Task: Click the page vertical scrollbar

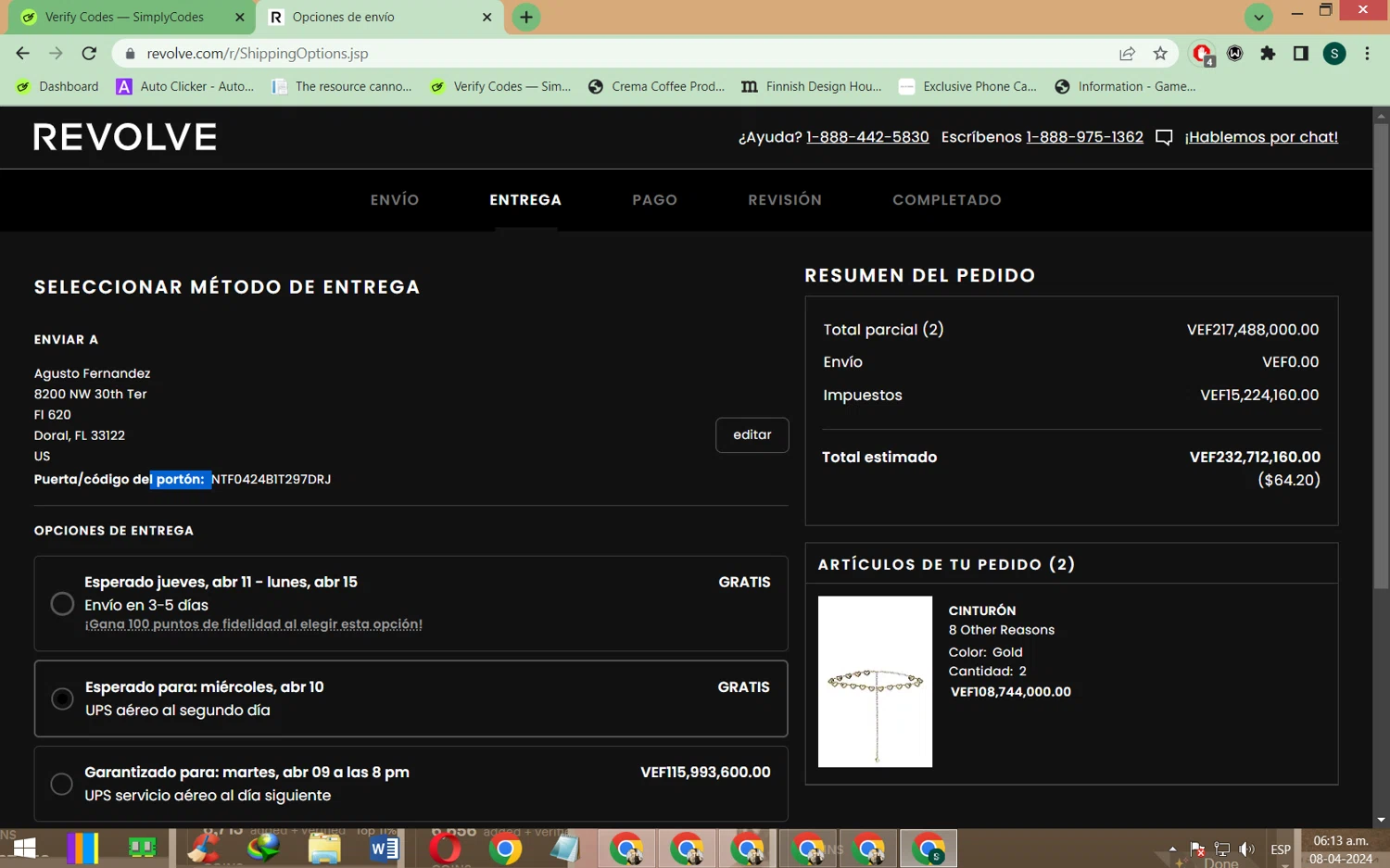Action: (x=1381, y=357)
